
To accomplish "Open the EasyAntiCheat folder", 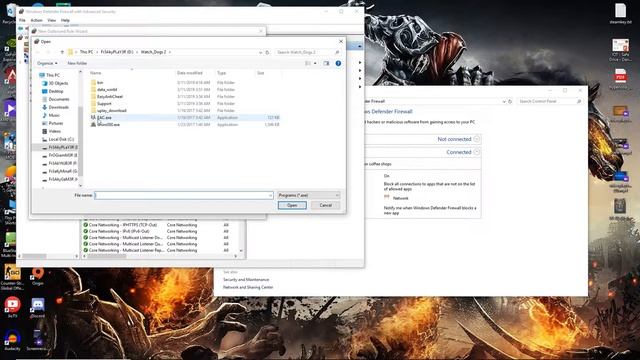I will coord(110,97).
